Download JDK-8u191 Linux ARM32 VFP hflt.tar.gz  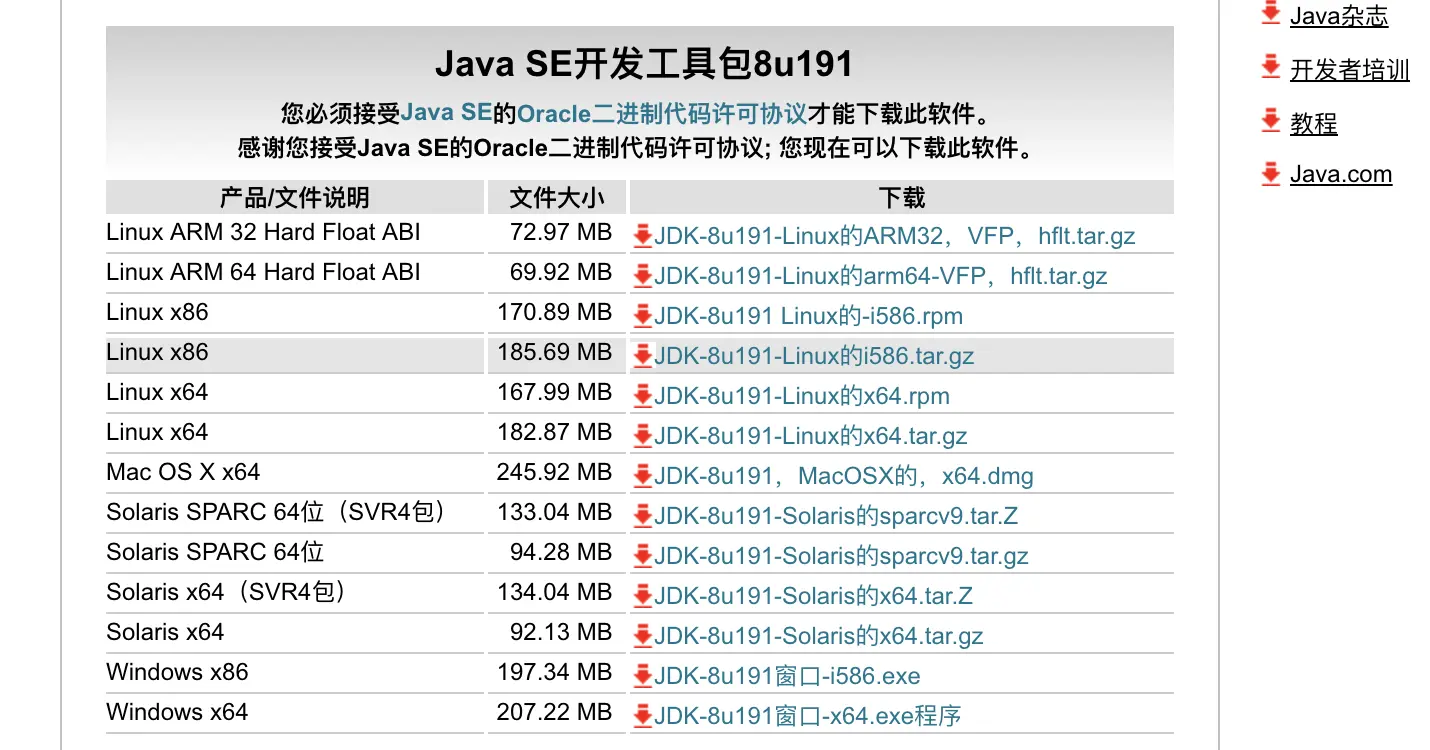895,237
